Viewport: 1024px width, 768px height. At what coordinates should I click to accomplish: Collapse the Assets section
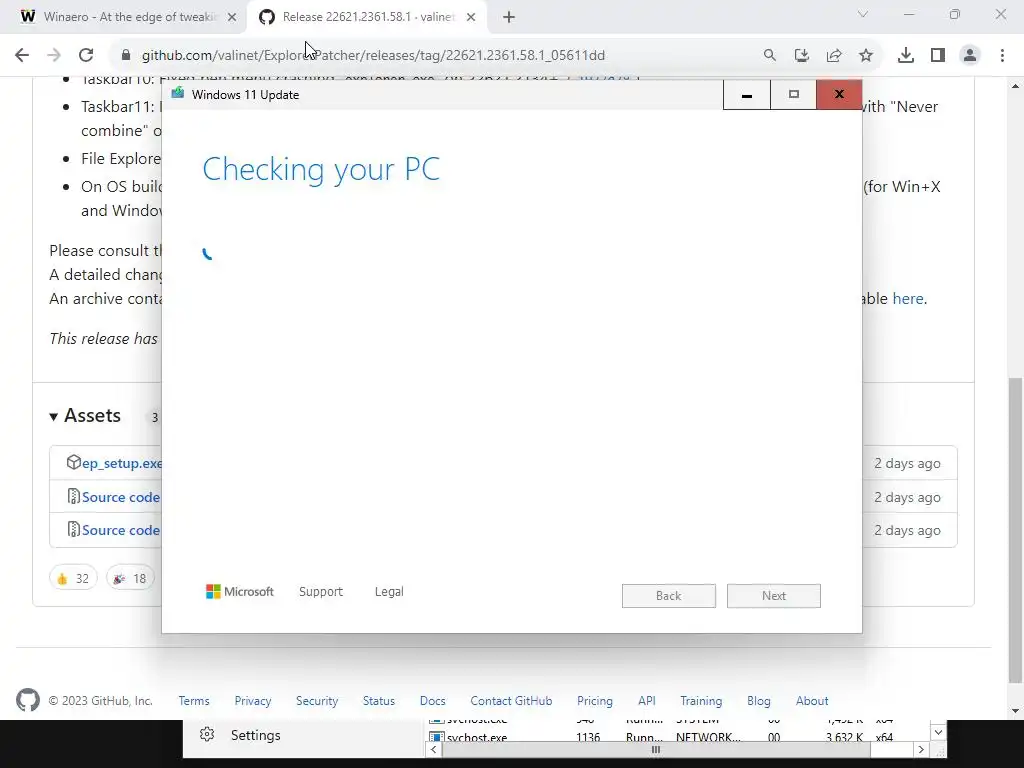85,416
